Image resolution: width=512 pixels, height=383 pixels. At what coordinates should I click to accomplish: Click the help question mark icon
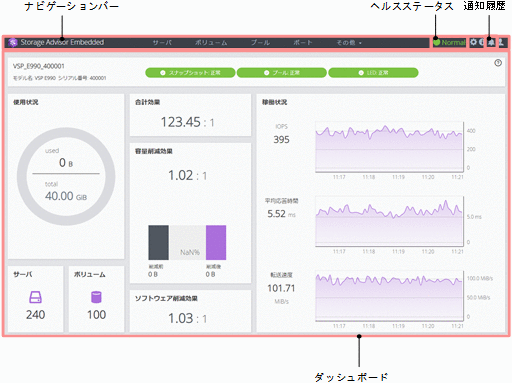(x=498, y=63)
